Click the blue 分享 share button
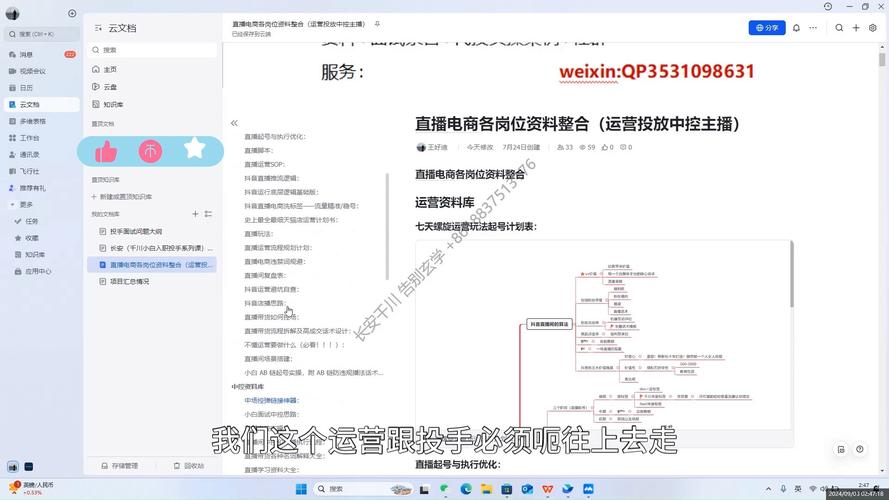The image size is (889, 500). pyautogui.click(x=767, y=28)
